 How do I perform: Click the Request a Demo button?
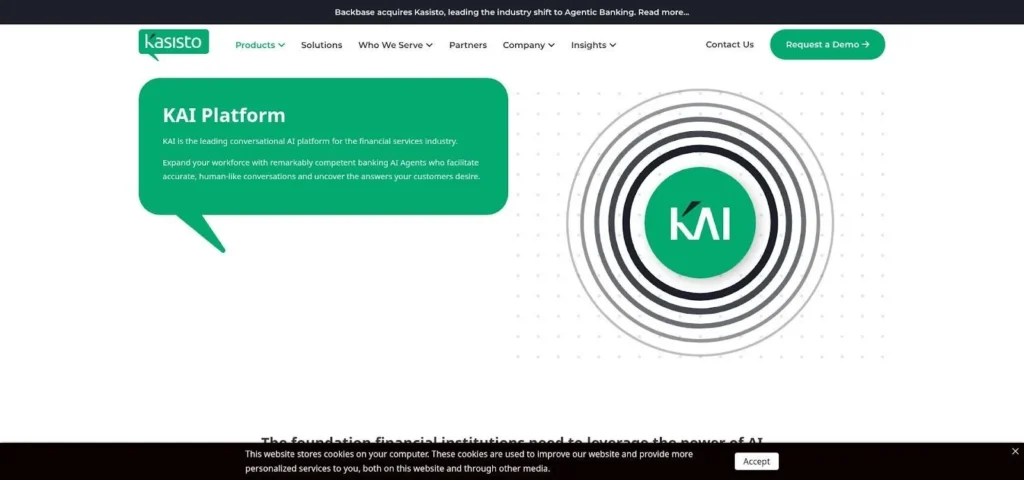pos(827,44)
